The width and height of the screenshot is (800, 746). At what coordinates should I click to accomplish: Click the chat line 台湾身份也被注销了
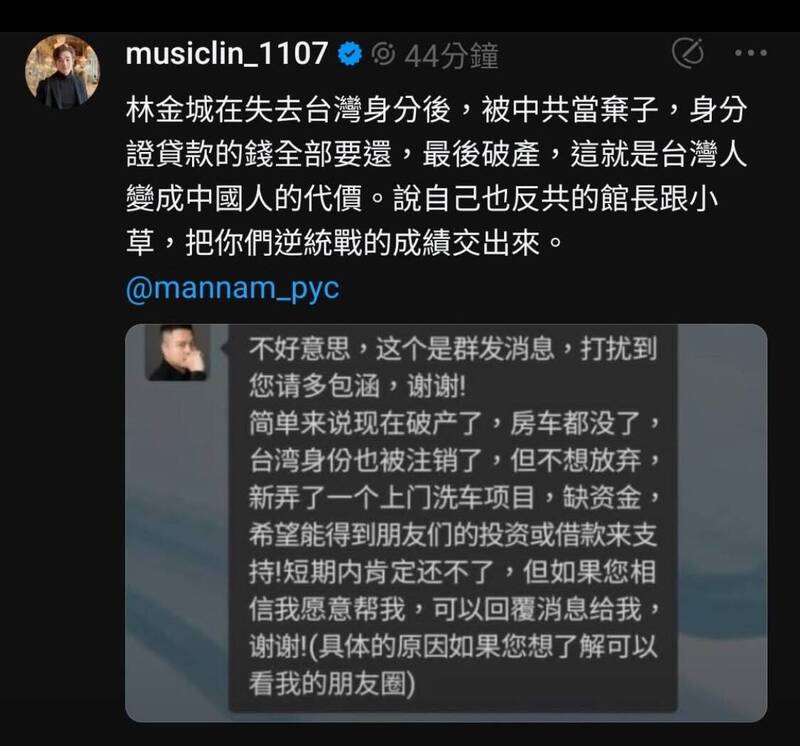455,461
